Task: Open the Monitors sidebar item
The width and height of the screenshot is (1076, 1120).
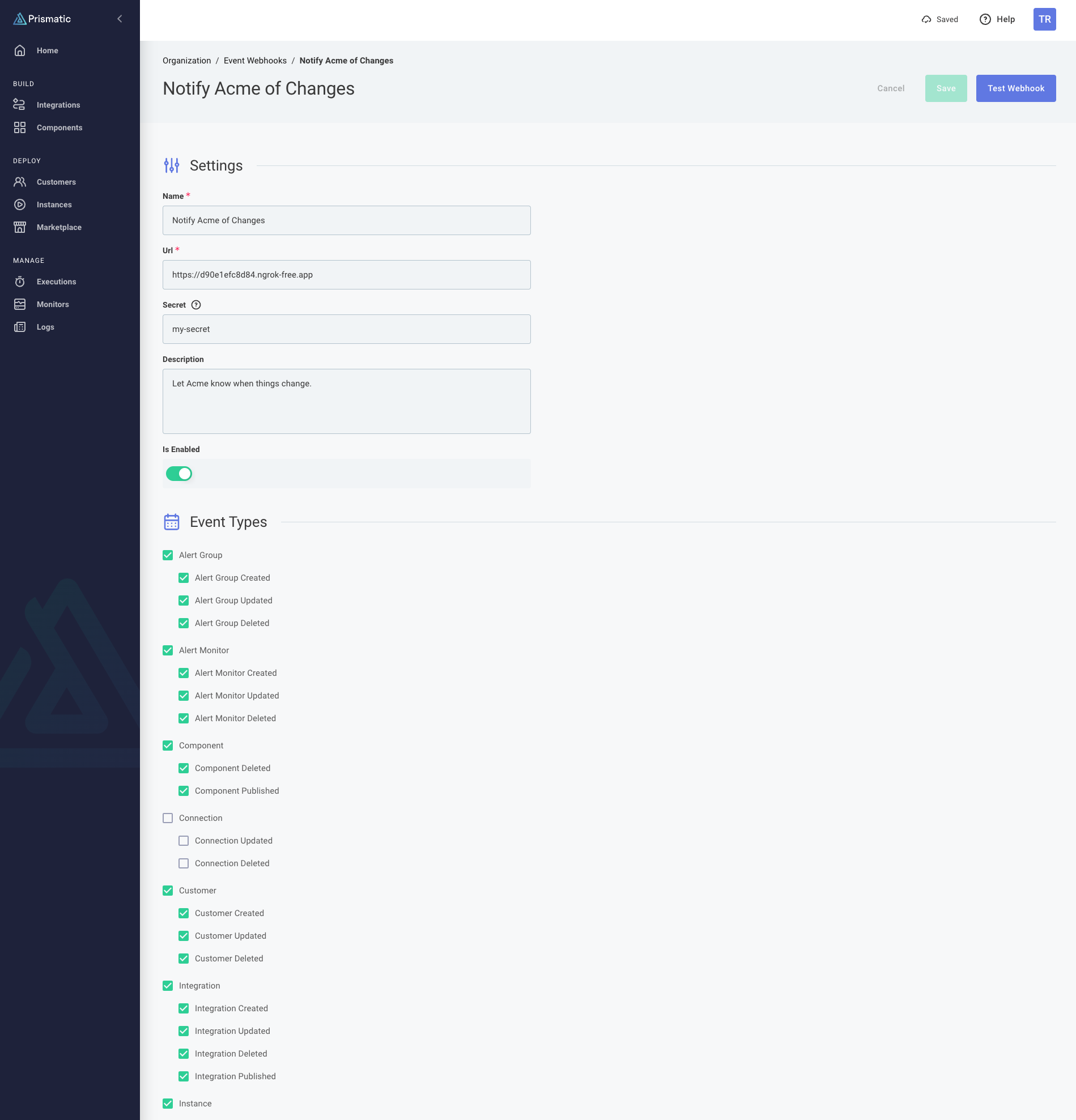Action: pos(53,305)
